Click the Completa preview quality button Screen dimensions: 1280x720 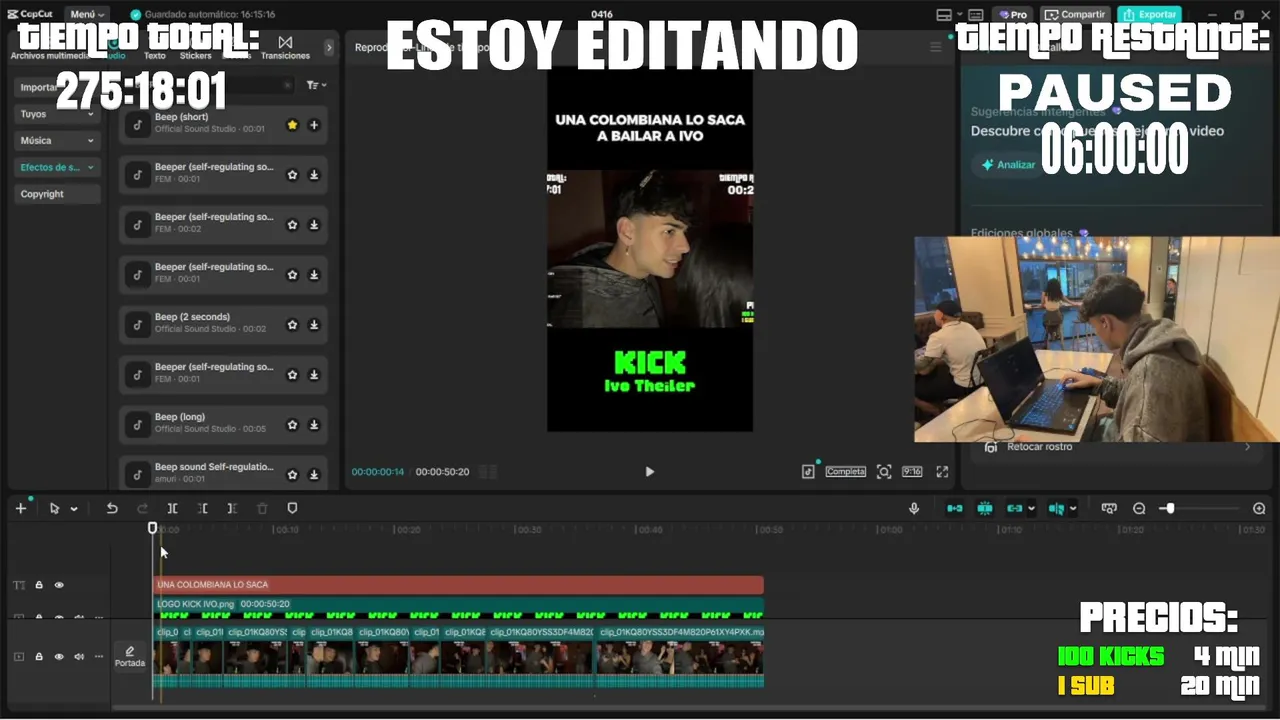click(x=845, y=471)
